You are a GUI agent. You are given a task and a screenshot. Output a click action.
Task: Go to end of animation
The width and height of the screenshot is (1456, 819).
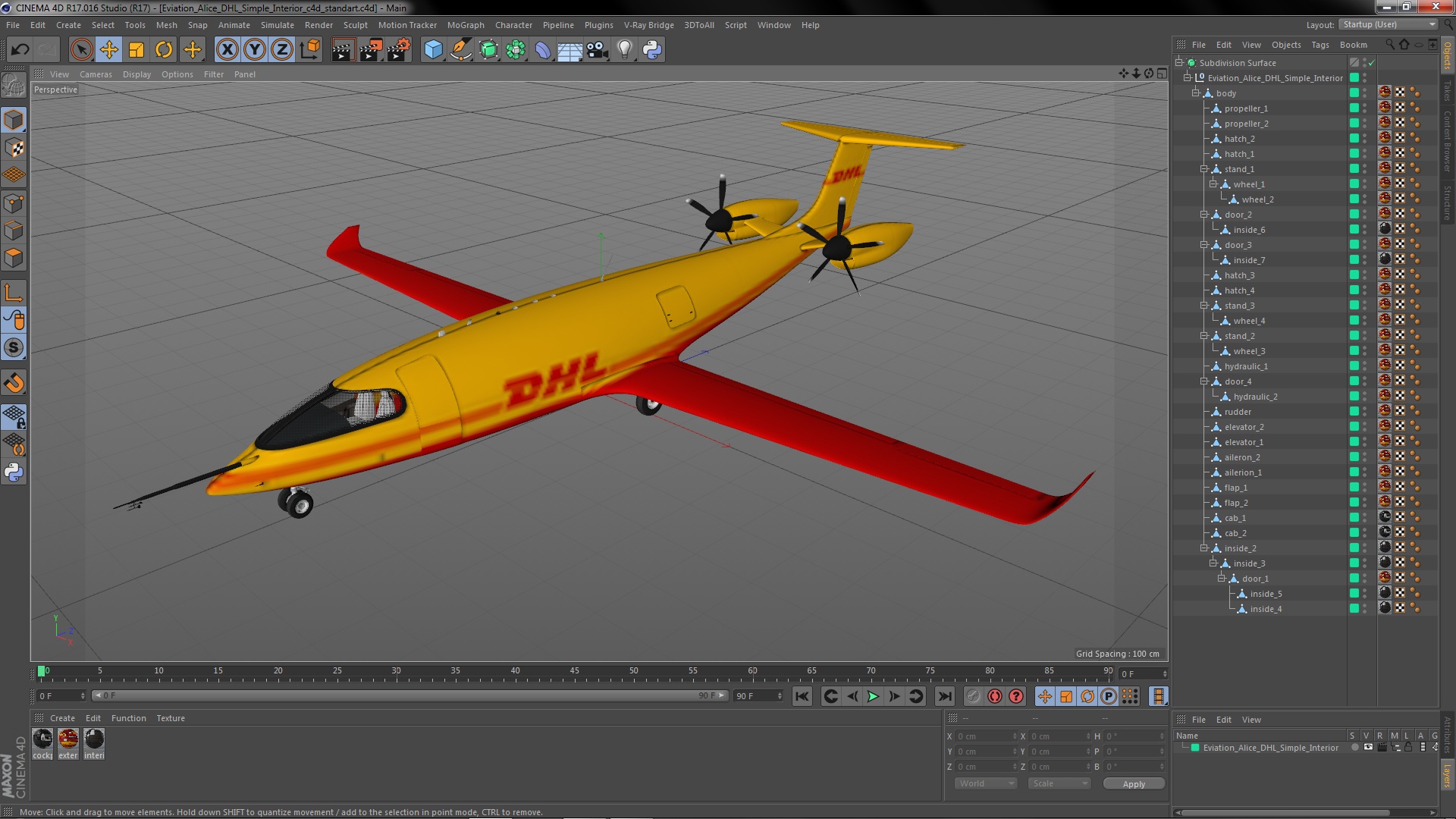945,696
